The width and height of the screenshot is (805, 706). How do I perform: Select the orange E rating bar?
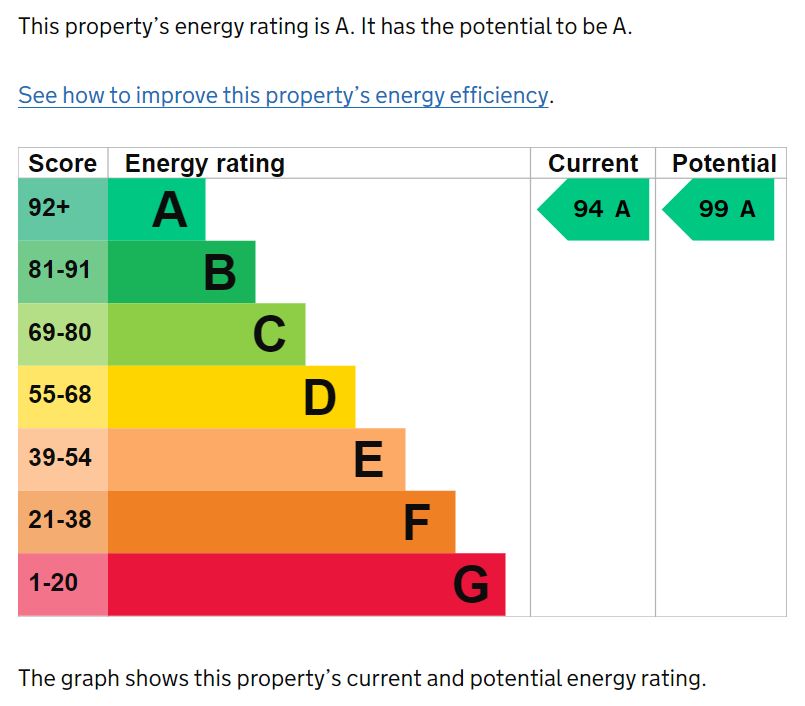click(x=256, y=459)
